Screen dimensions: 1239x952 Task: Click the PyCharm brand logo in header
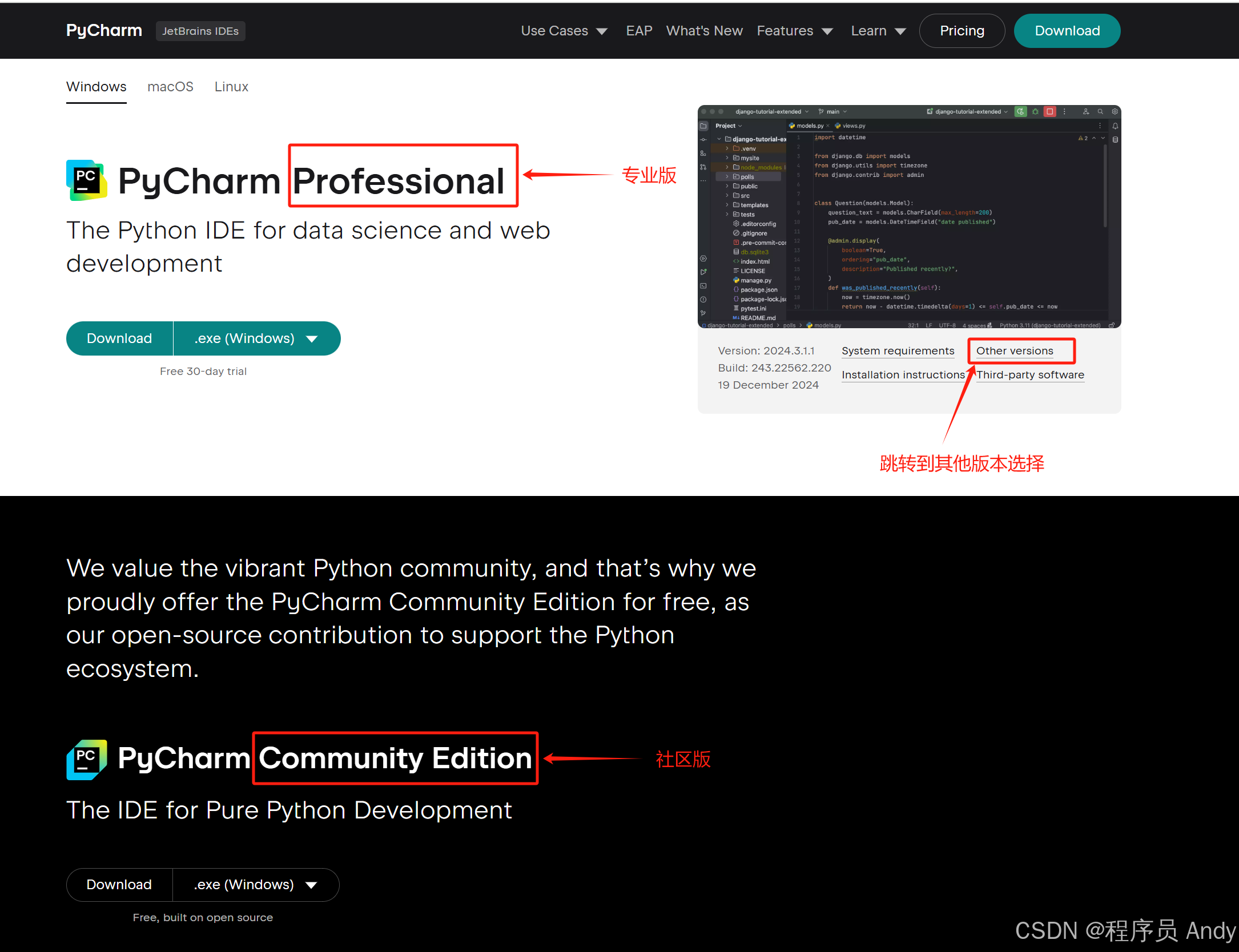coord(104,31)
